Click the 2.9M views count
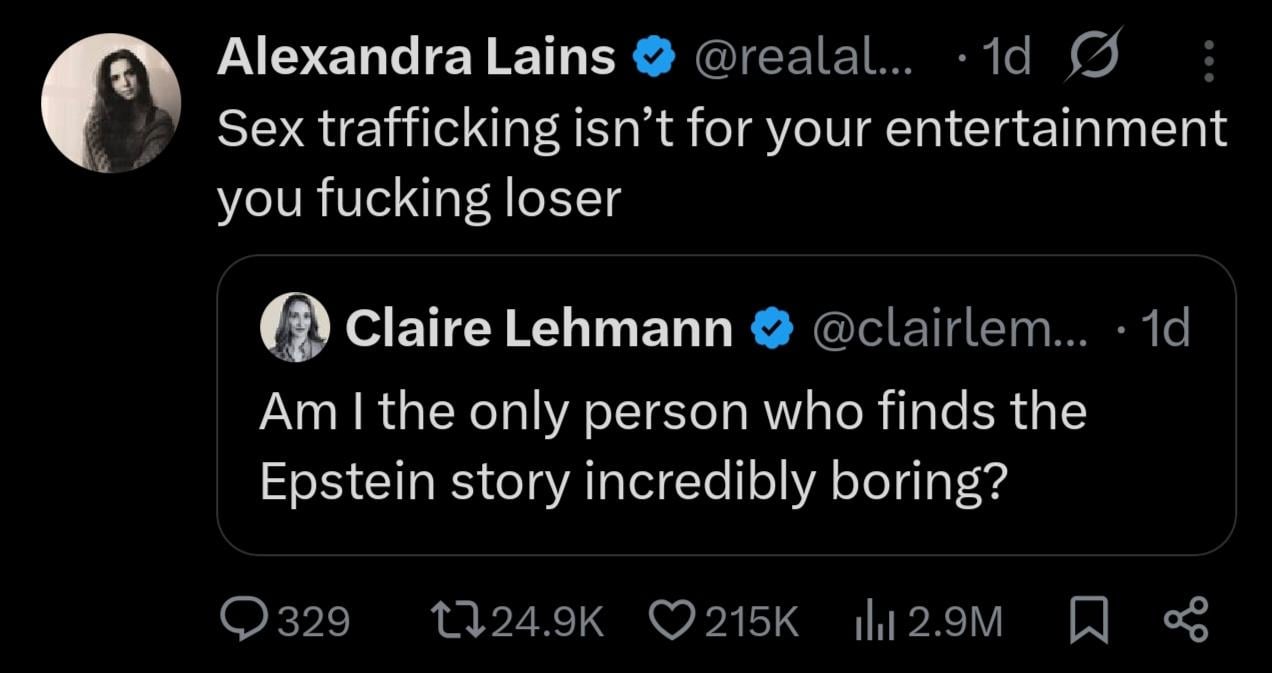Screen dimensions: 1272x673 click(x=955, y=622)
